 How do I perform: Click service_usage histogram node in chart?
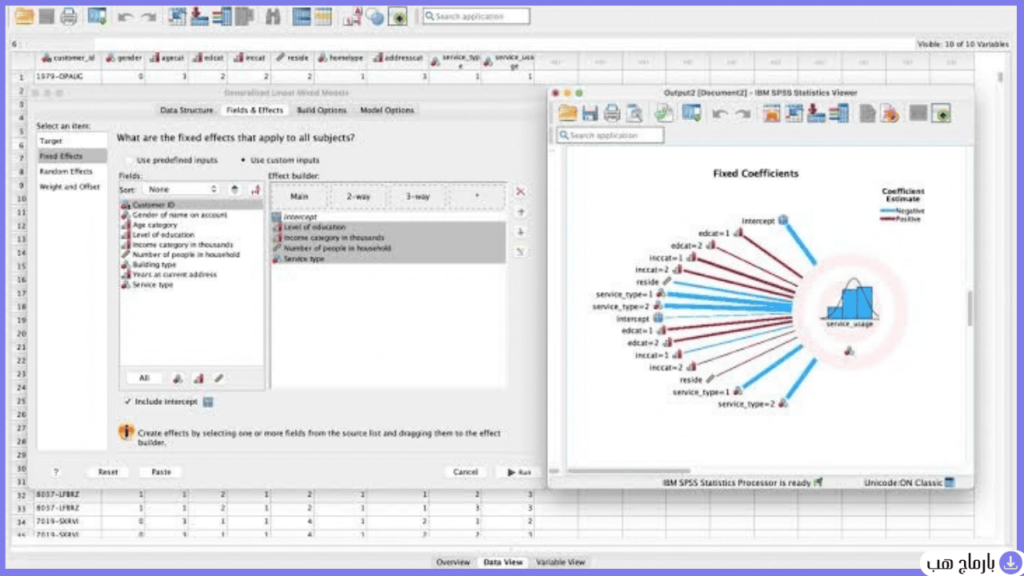[852, 303]
